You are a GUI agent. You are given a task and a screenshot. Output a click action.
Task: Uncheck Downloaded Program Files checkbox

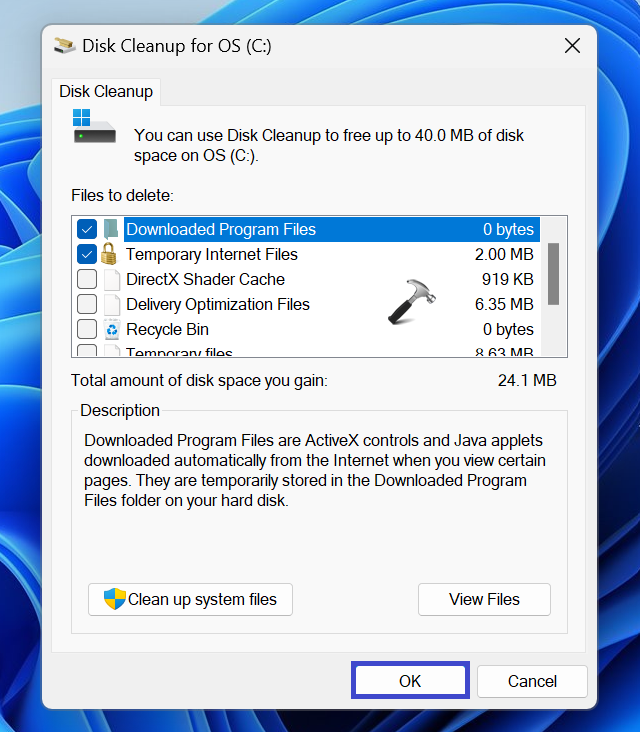pos(87,229)
